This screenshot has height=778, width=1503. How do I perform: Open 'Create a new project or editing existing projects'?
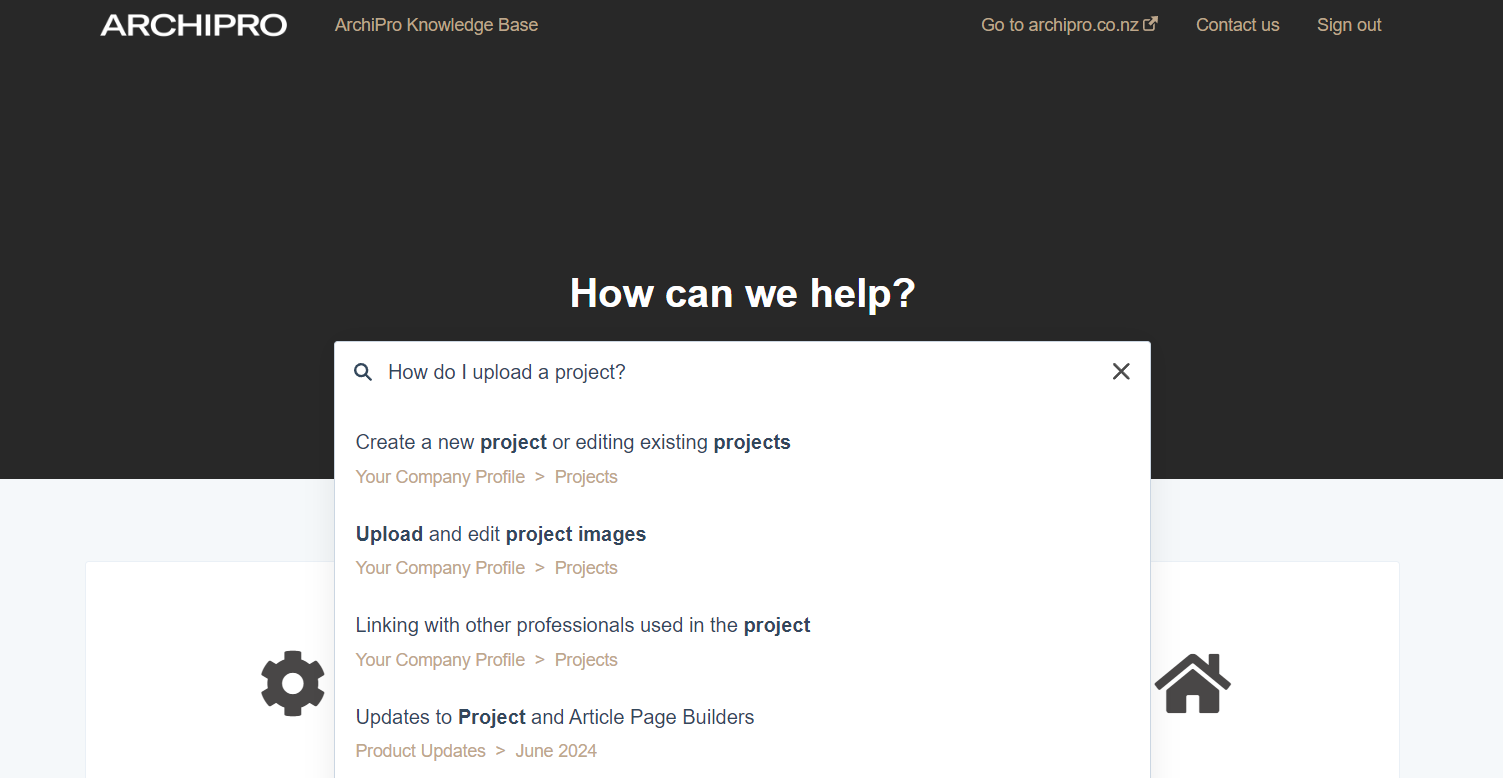pyautogui.click(x=573, y=442)
